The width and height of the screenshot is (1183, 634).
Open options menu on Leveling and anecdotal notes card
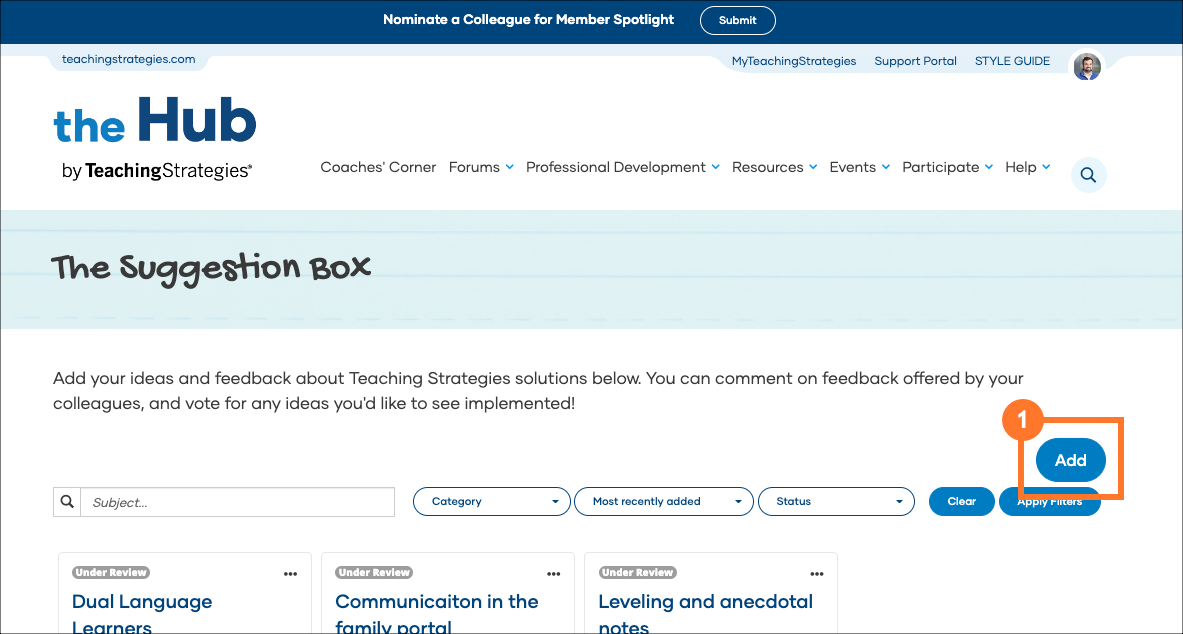click(x=816, y=574)
